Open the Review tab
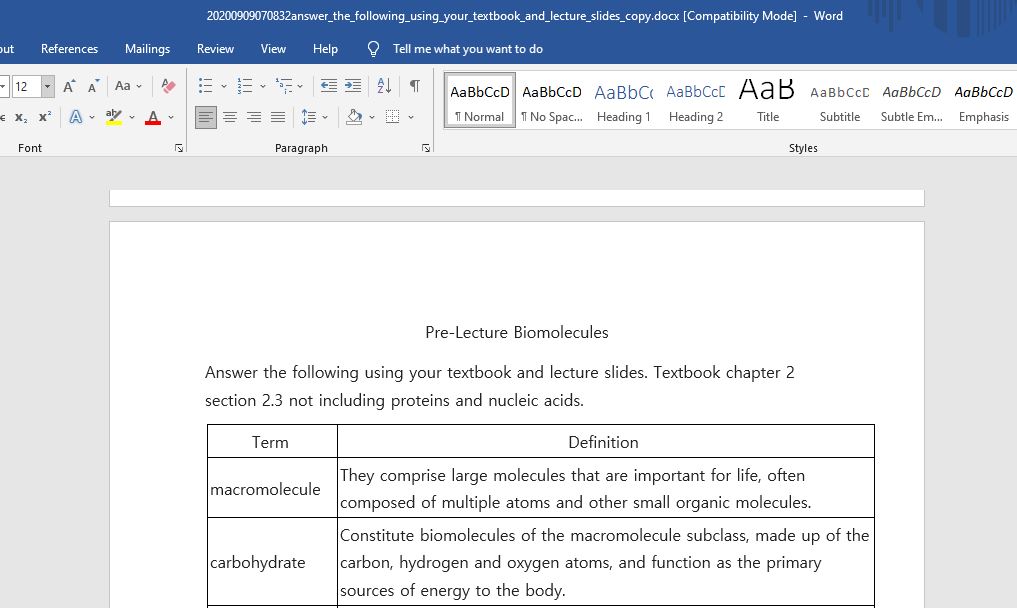Viewport: 1017px width, 608px height. (215, 49)
